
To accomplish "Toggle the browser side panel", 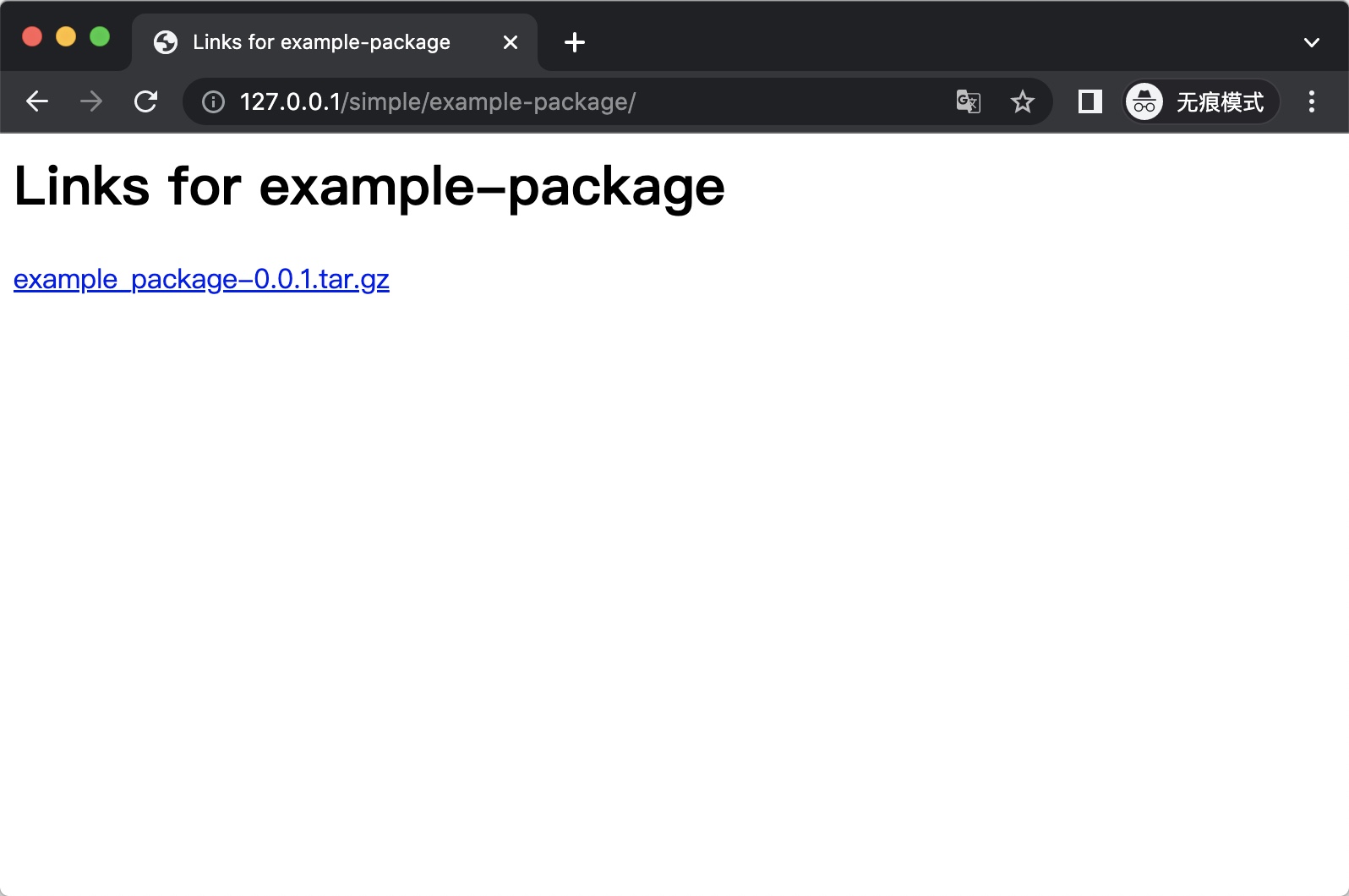I will click(x=1090, y=101).
